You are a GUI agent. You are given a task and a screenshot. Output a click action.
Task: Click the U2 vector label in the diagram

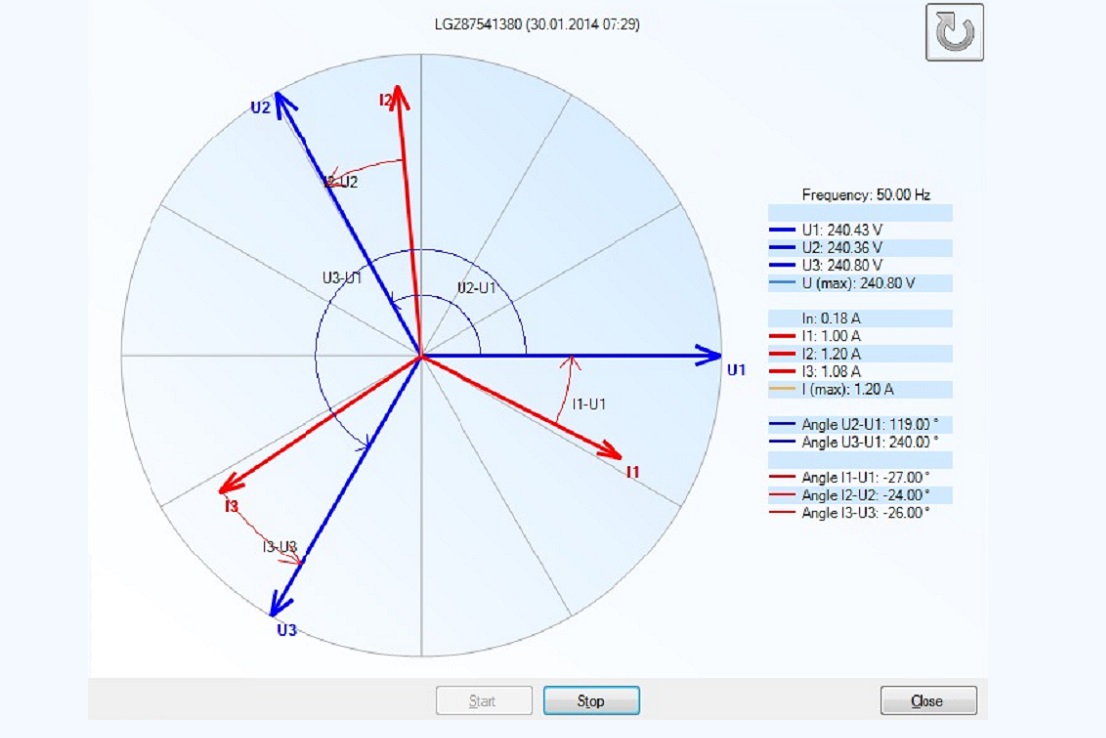tap(260, 107)
